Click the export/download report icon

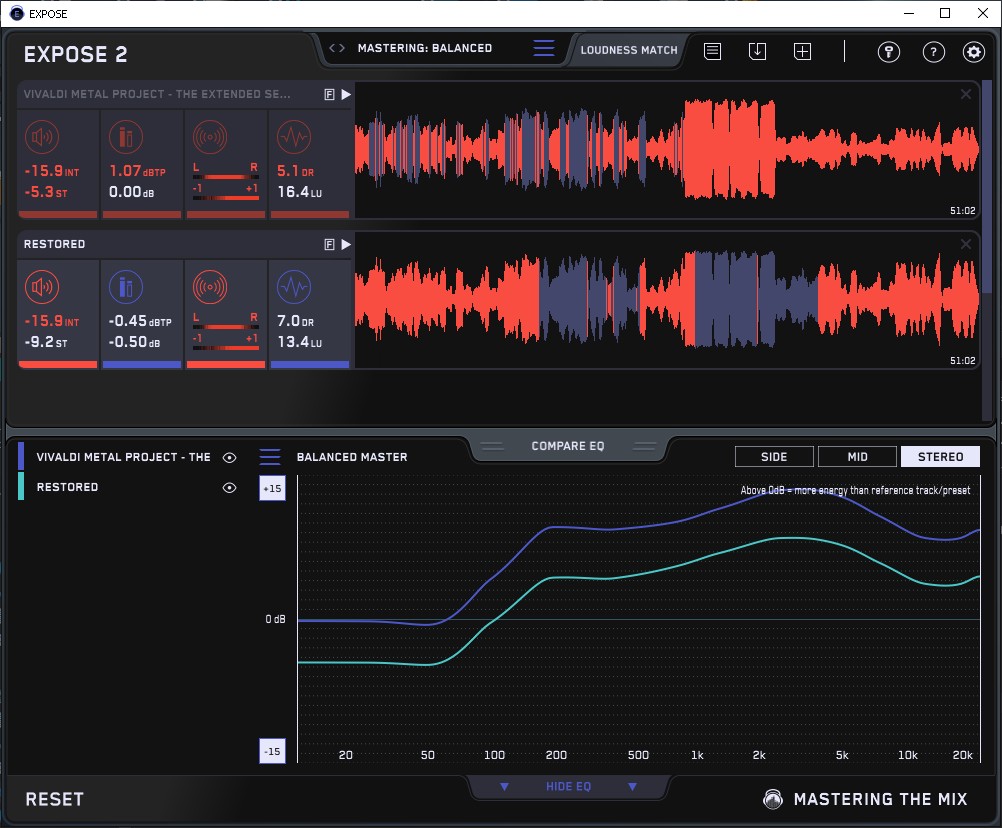coord(757,51)
